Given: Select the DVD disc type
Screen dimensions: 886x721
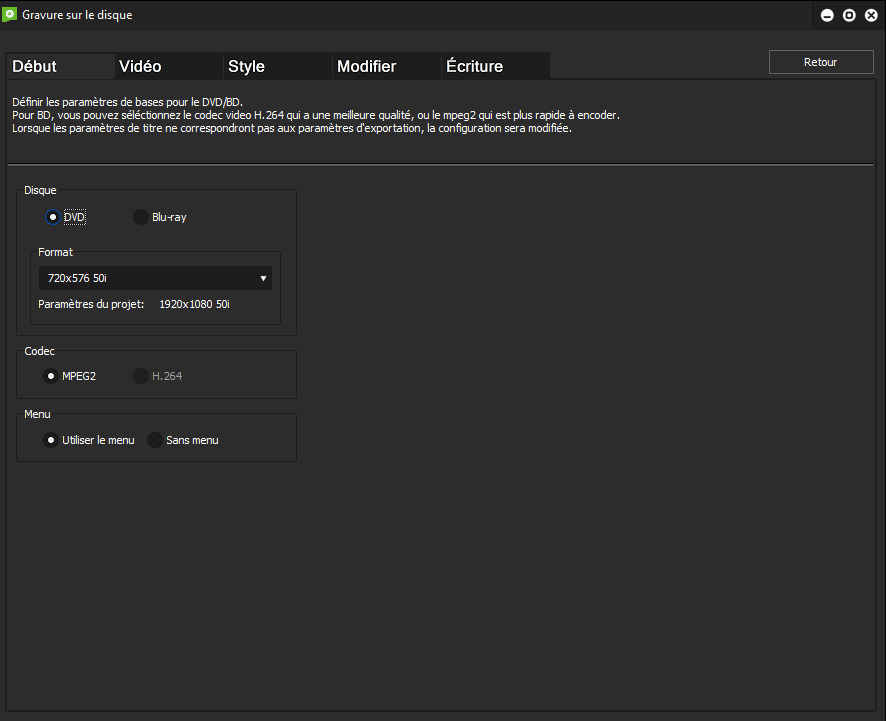Looking at the screenshot, I should 53,217.
